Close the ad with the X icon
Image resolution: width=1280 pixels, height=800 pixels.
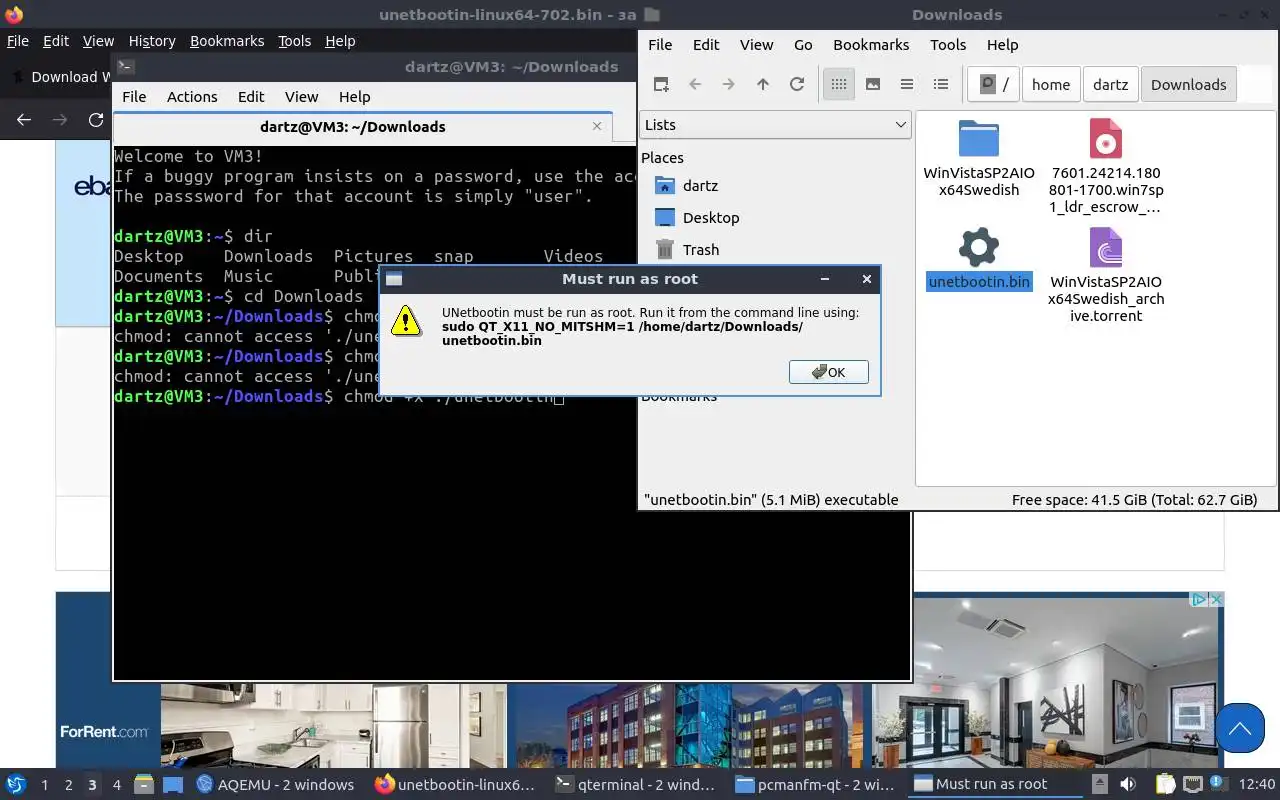point(1216,600)
